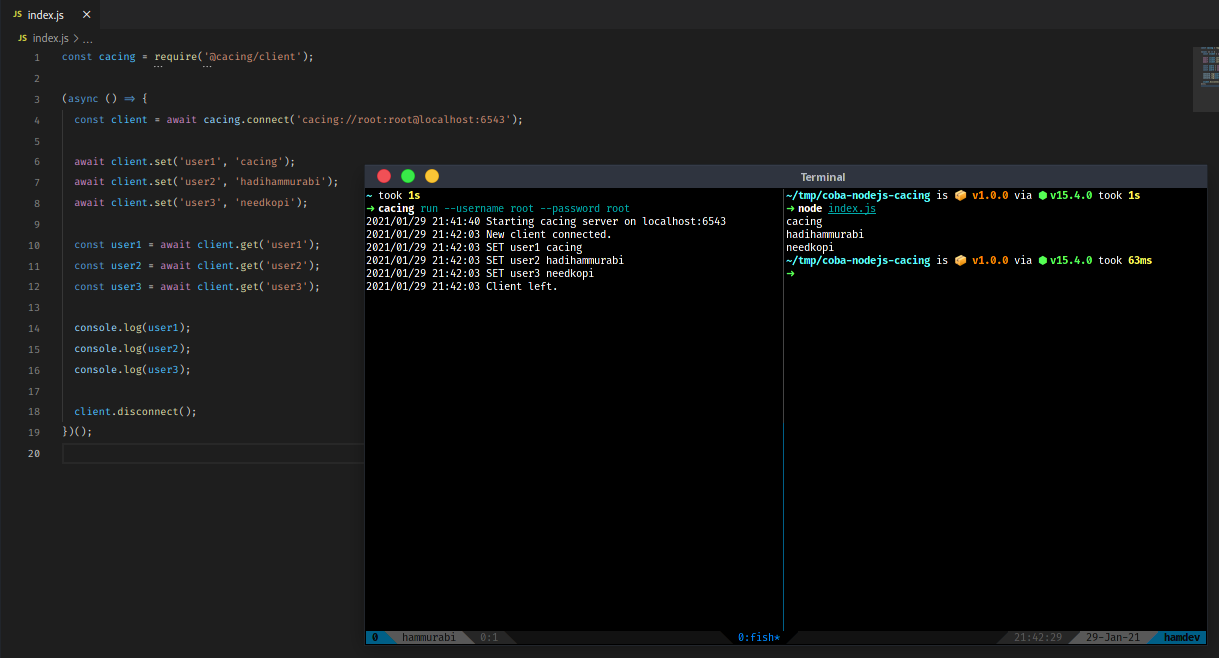This screenshot has width=1219, height=658.
Task: Click the JS file icon in tab
Action: click(17, 15)
